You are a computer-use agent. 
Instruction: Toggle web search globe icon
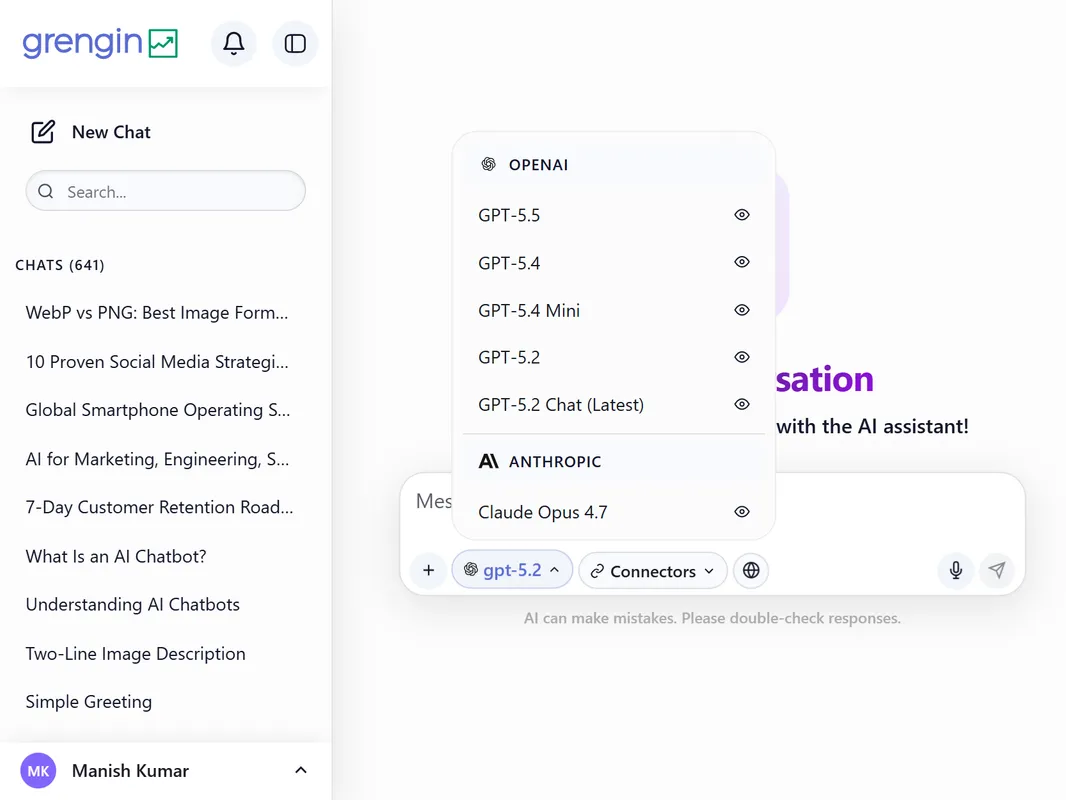751,570
